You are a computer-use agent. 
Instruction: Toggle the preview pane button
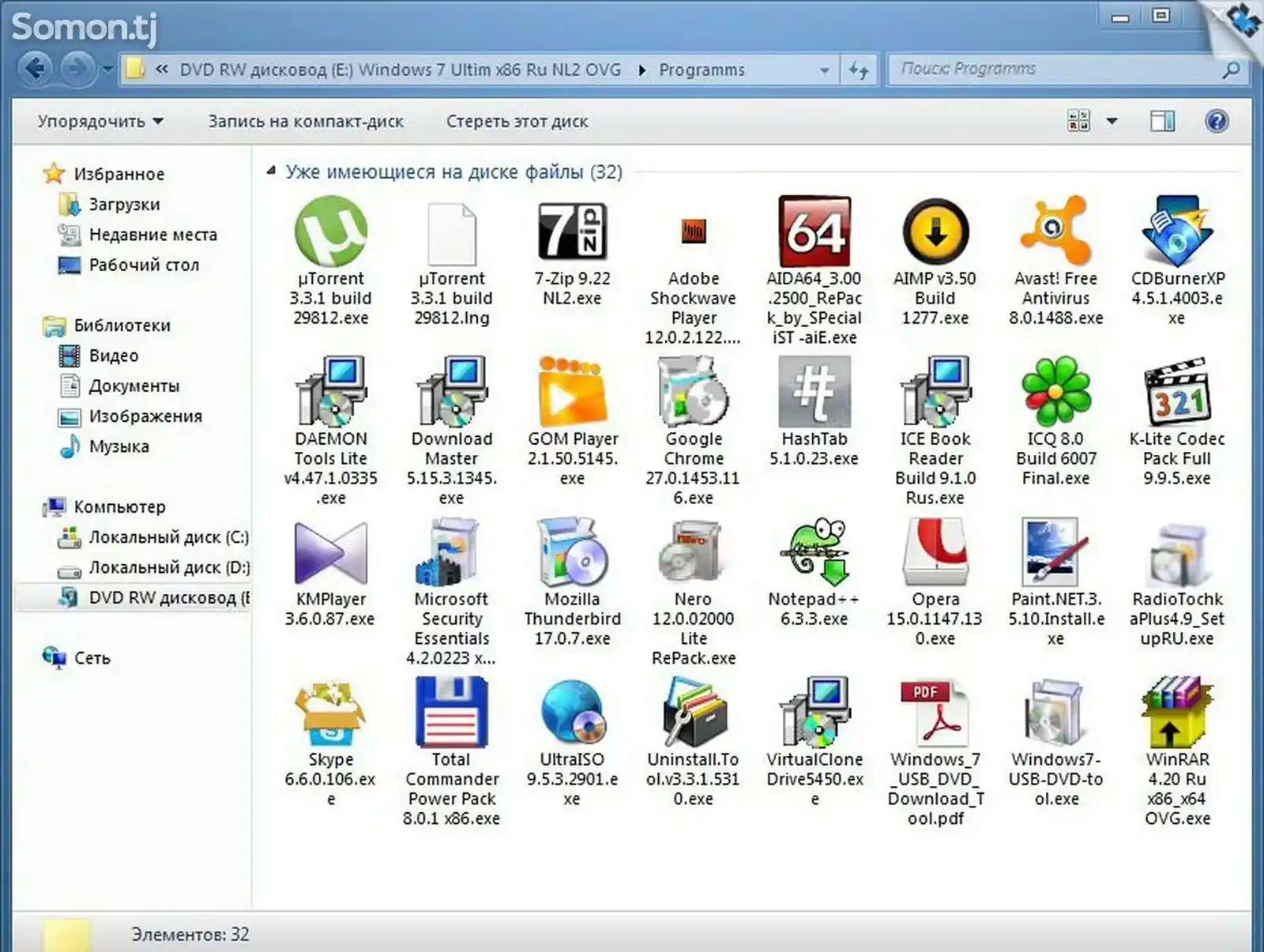[1162, 121]
